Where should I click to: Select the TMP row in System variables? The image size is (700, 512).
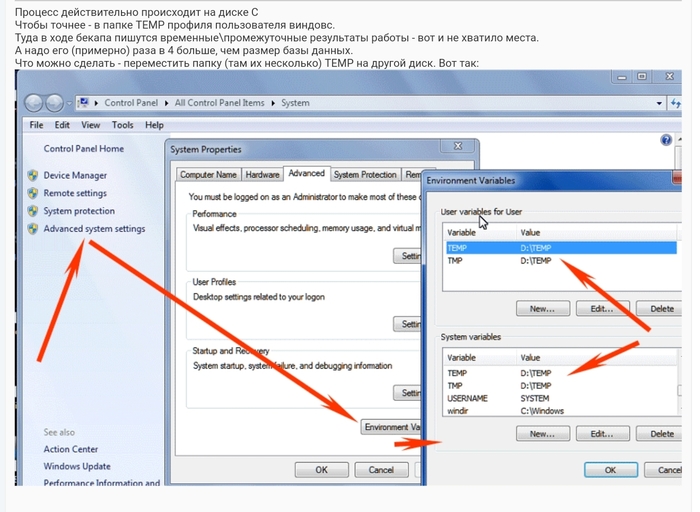point(561,386)
